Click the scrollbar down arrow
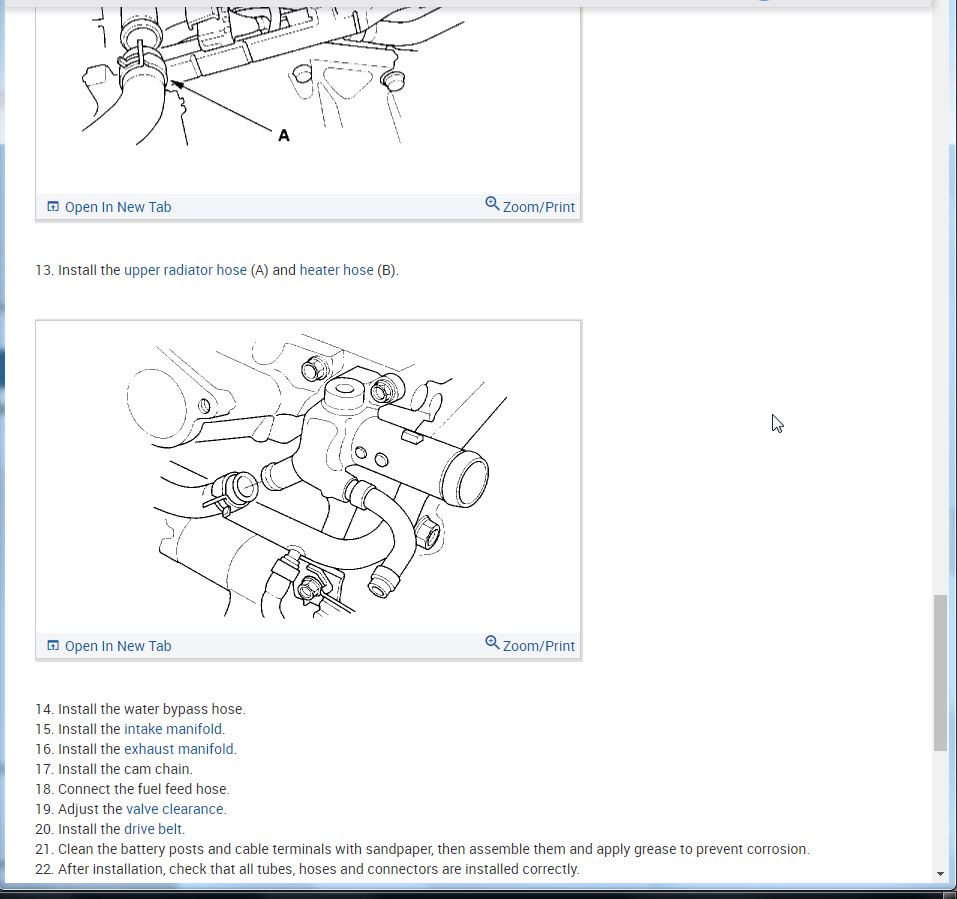Screen dimensions: 957x899 pyautogui.click(x=941, y=874)
